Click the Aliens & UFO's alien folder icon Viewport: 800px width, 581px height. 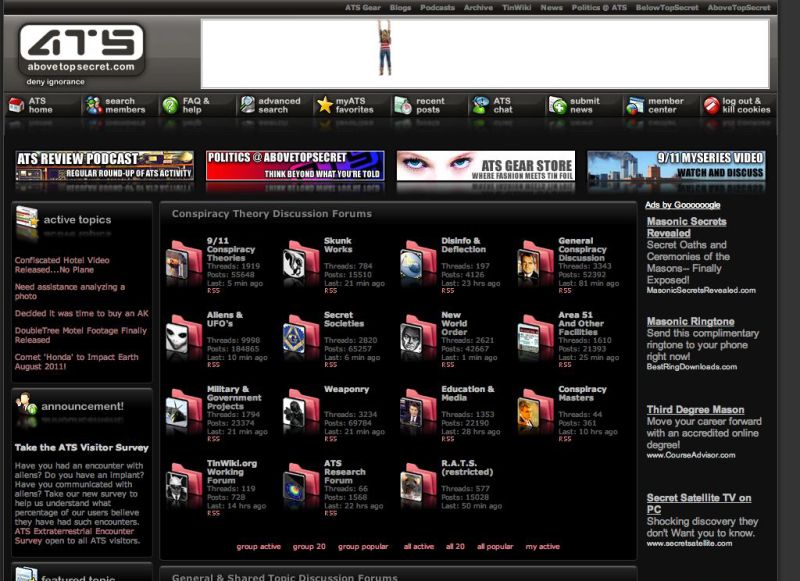click(x=184, y=335)
